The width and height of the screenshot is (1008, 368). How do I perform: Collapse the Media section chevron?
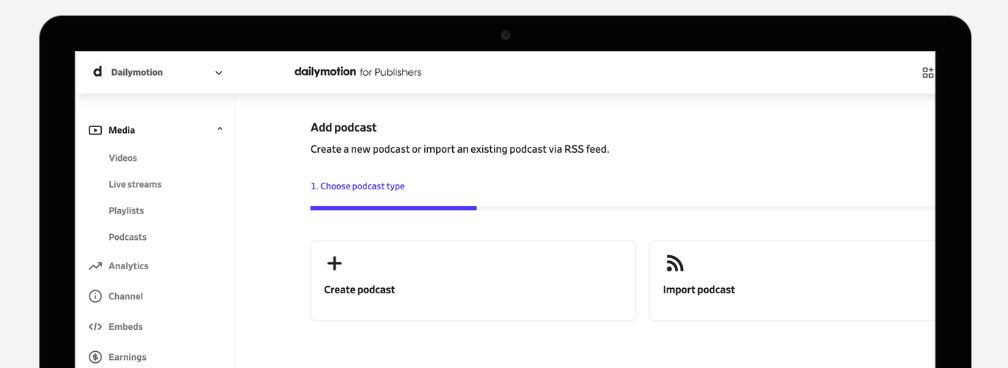(x=220, y=129)
